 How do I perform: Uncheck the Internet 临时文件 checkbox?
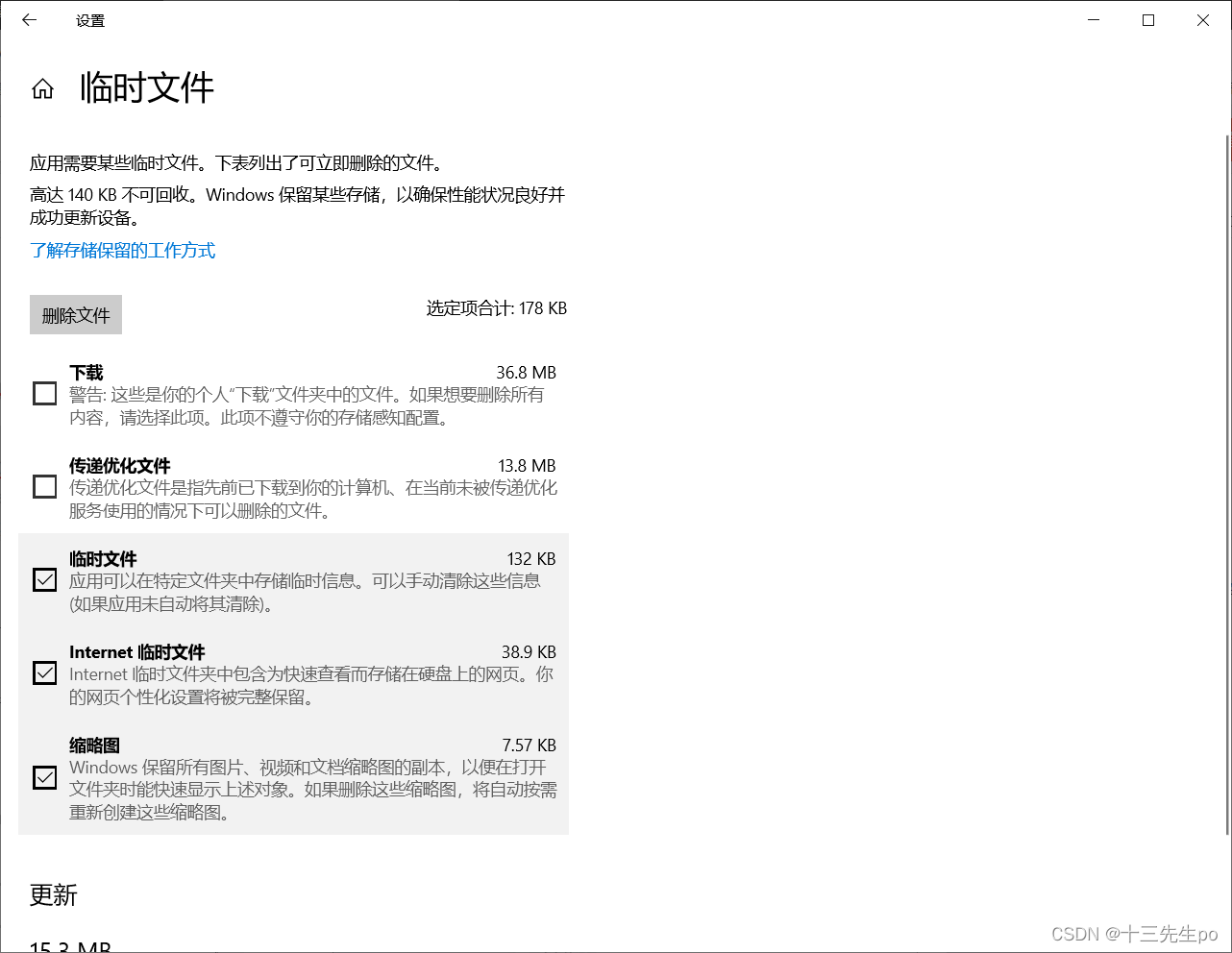tap(44, 672)
